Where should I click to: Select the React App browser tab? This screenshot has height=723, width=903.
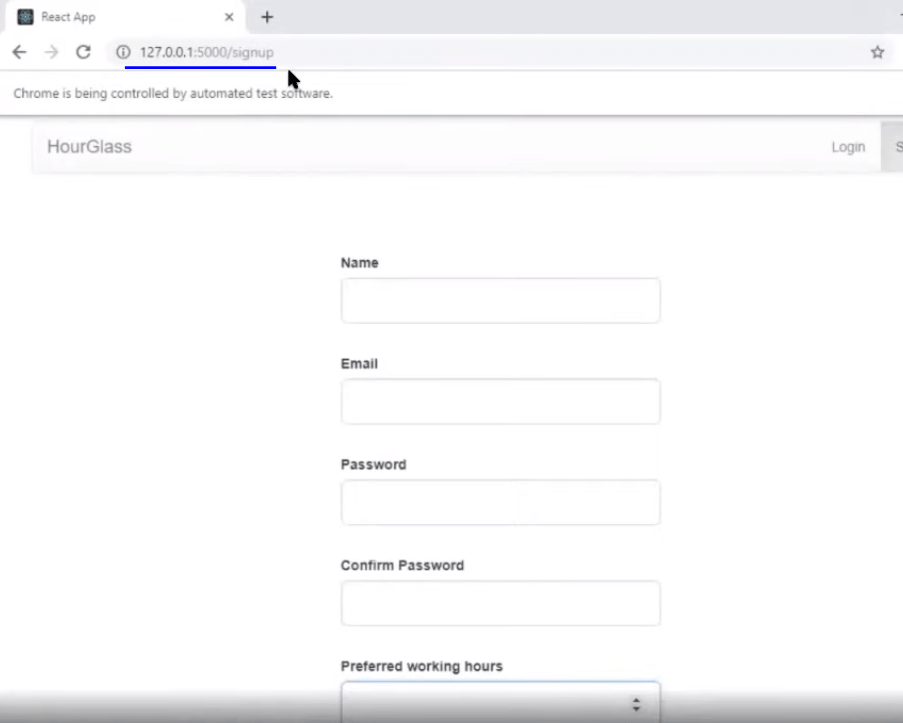124,17
